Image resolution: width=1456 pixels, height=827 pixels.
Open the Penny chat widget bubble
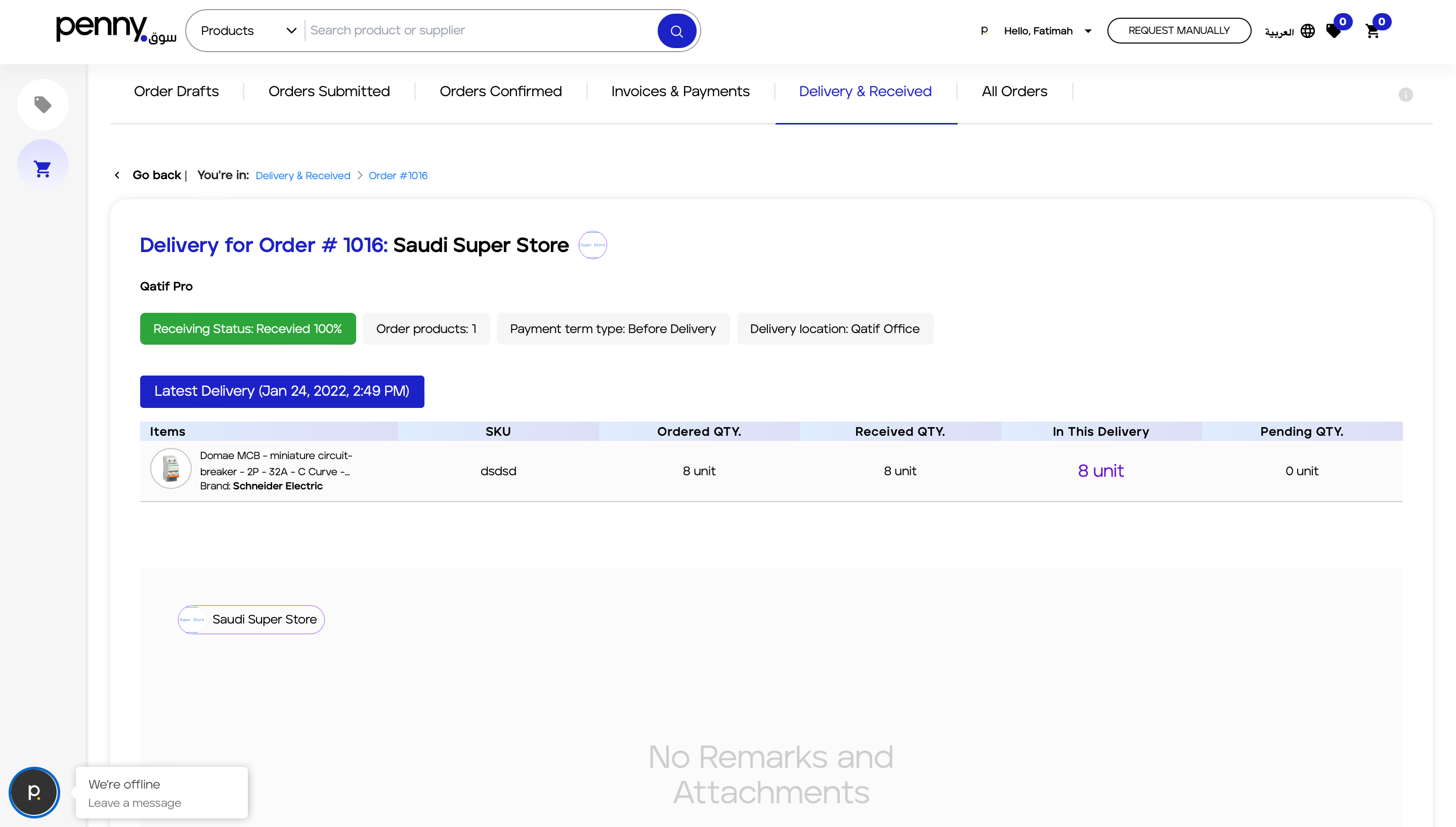click(34, 792)
